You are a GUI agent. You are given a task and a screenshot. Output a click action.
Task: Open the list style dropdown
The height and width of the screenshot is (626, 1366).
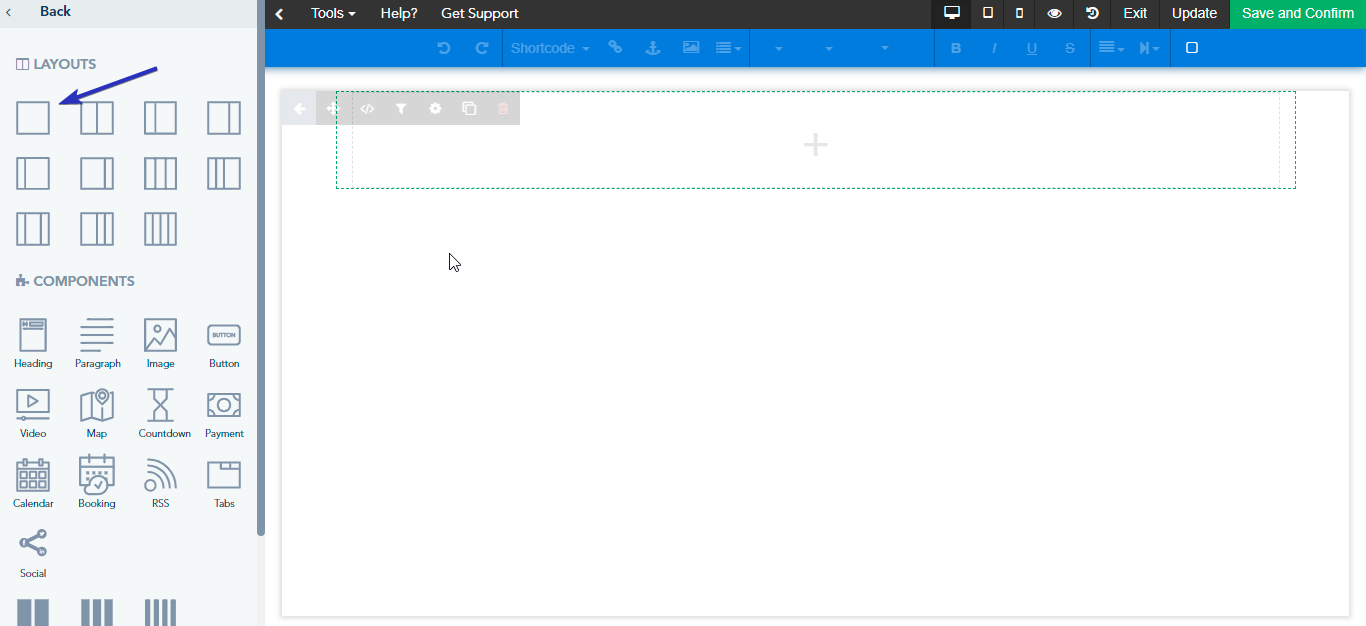(x=729, y=48)
